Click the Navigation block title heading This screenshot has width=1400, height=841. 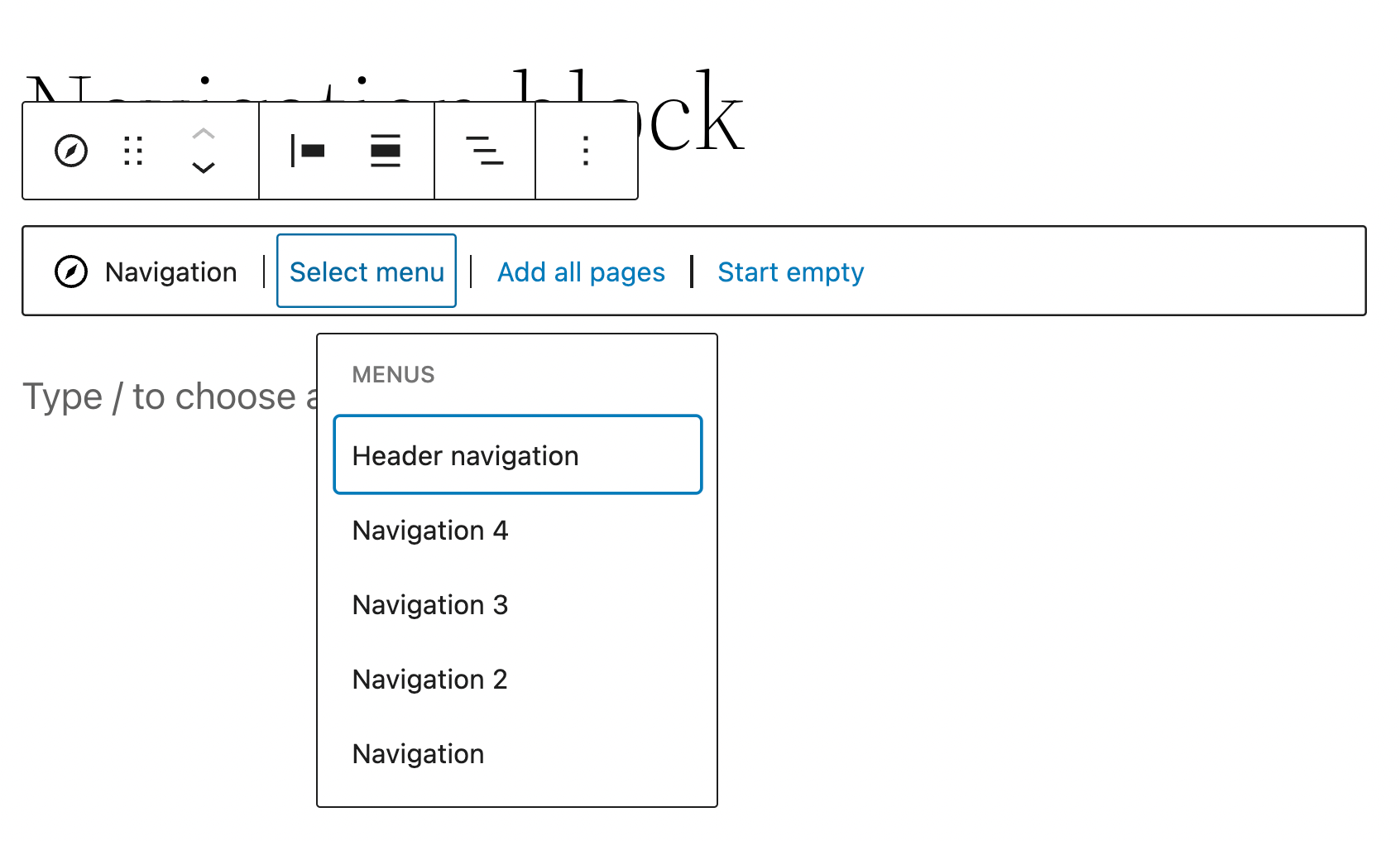(x=695, y=116)
